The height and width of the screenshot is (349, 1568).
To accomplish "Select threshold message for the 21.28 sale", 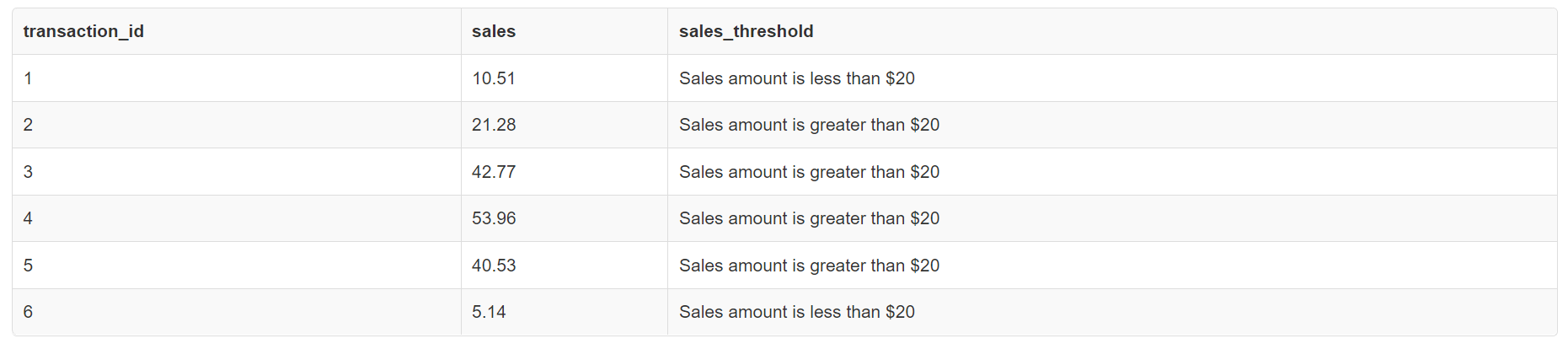I will pyautogui.click(x=809, y=125).
